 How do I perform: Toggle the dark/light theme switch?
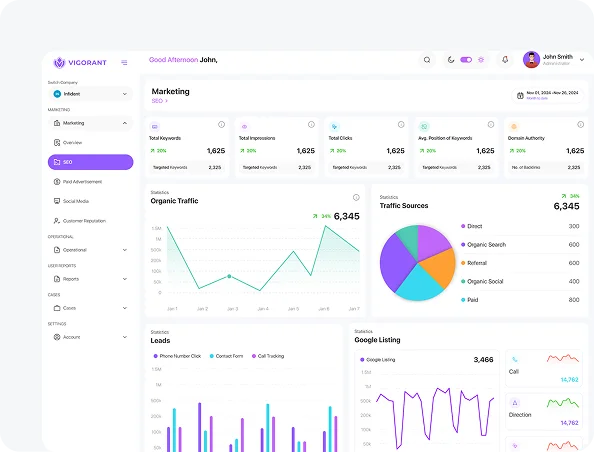466,60
